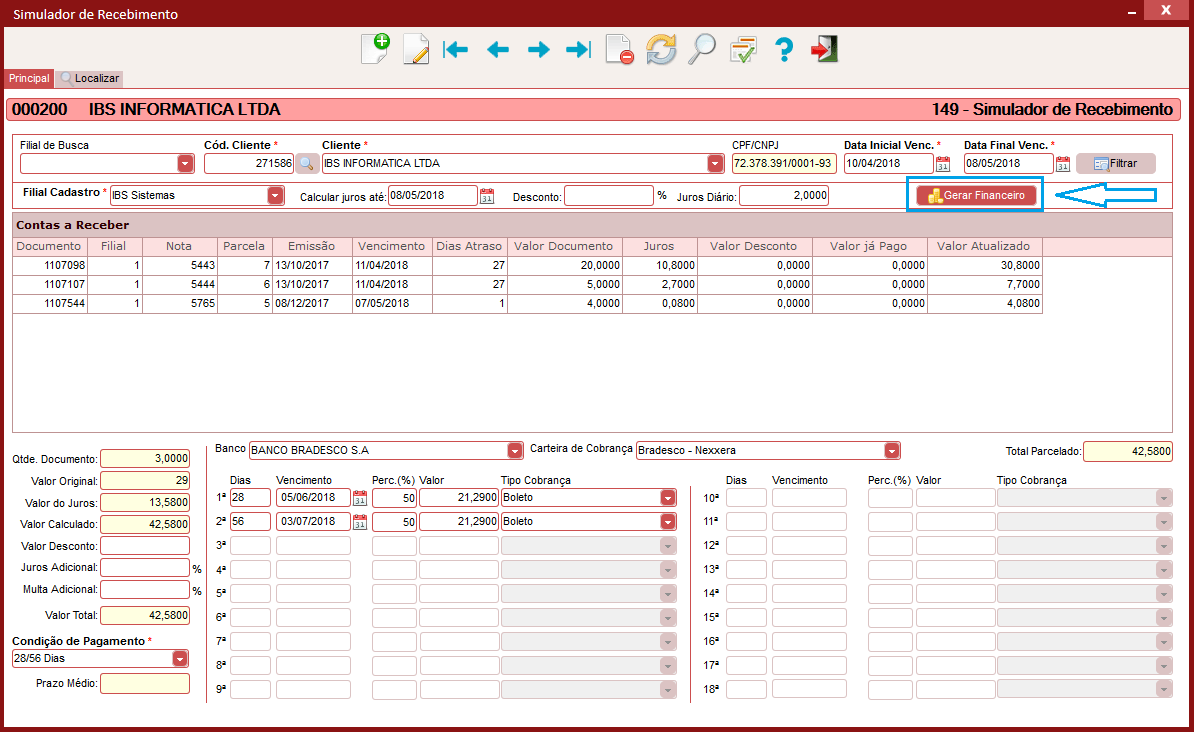Screen dimensions: 1194x732
Task: Open calendar for Calcular juros até
Action: [487, 196]
